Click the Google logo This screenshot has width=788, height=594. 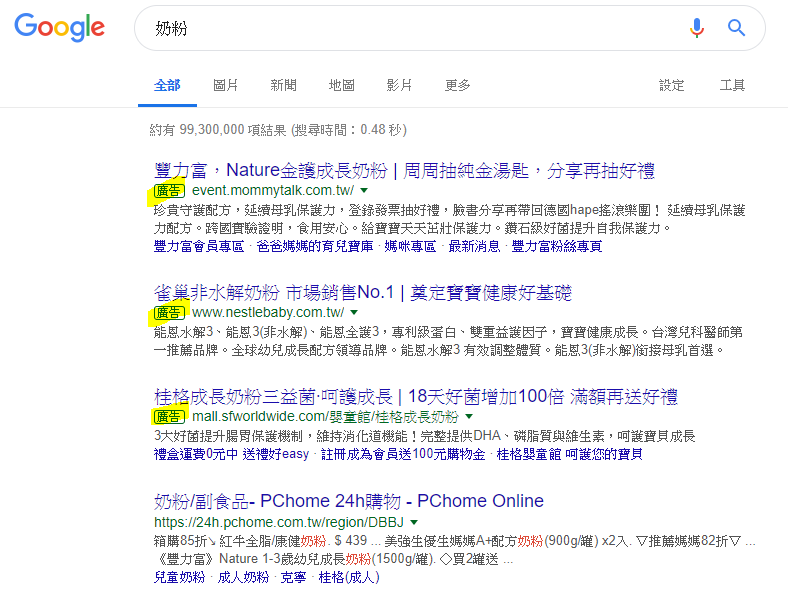(x=60, y=27)
